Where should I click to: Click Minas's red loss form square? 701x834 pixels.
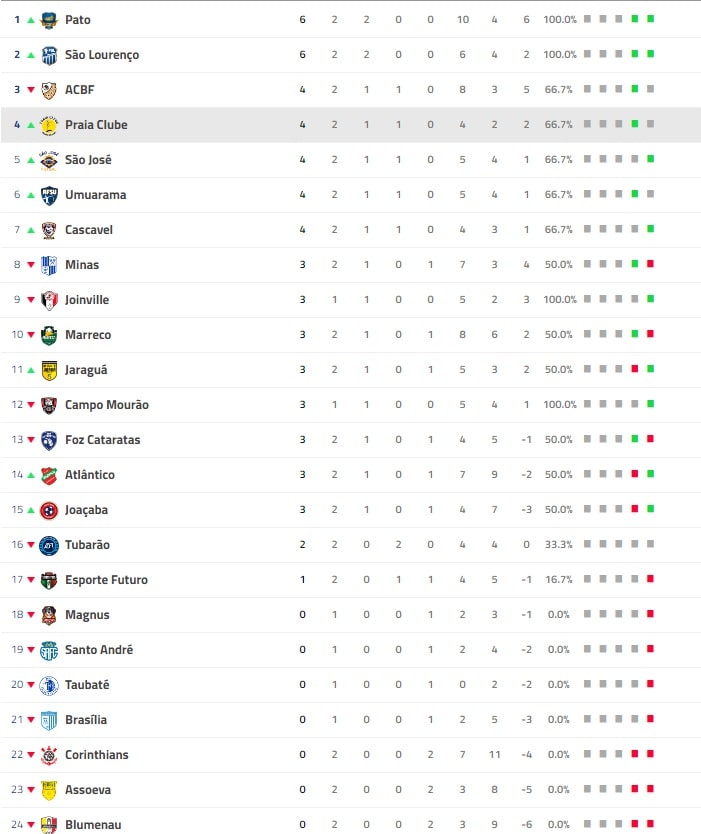pos(650,264)
